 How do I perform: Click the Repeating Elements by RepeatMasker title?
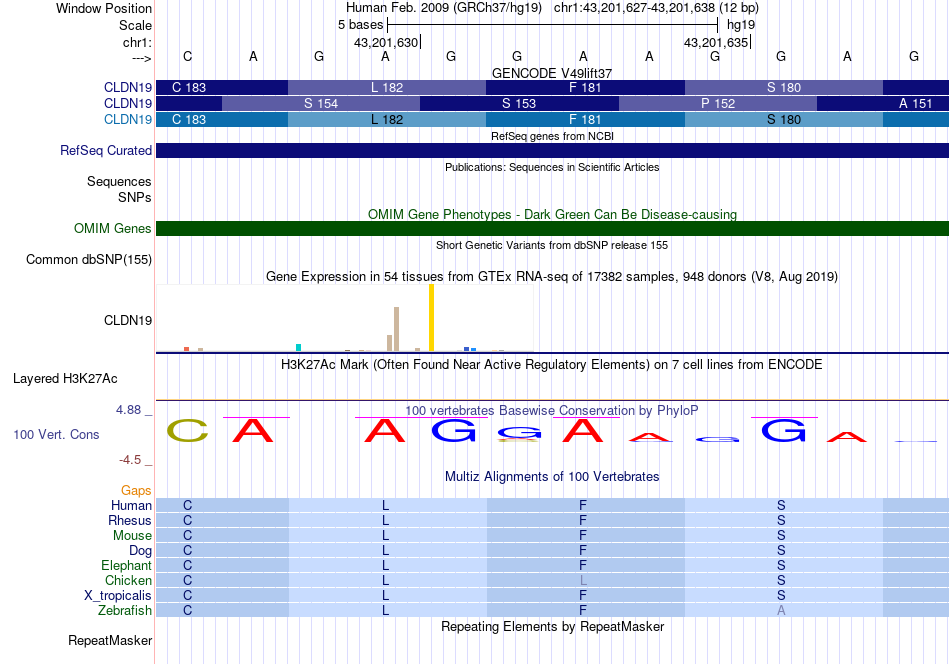pyautogui.click(x=552, y=626)
